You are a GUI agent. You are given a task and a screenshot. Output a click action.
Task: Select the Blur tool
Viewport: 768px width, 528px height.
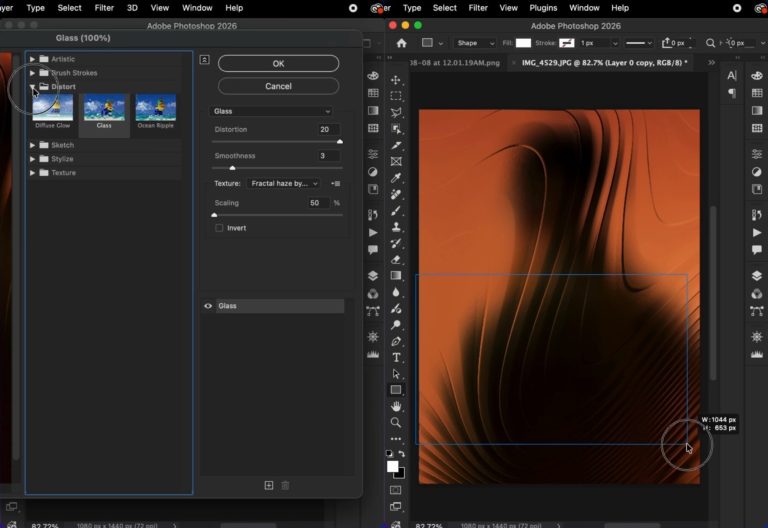[x=396, y=292]
